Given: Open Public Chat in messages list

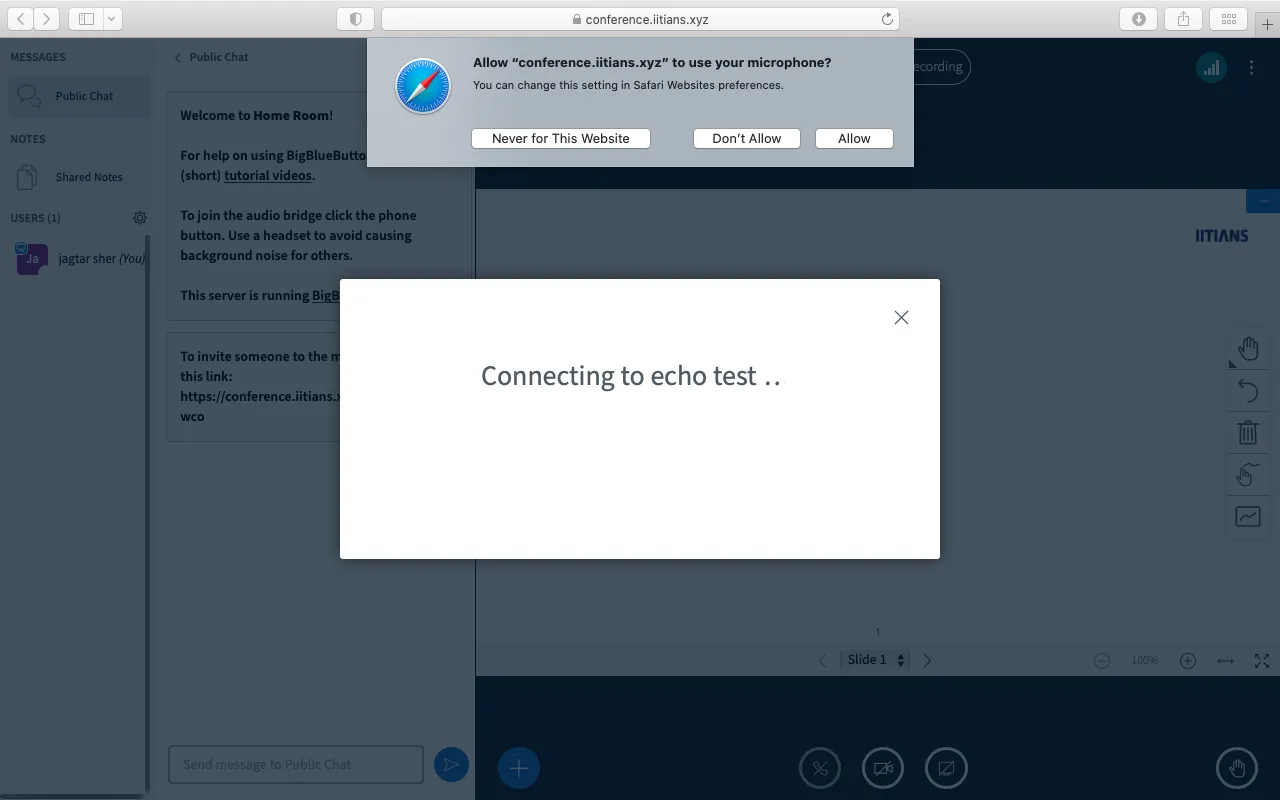Looking at the screenshot, I should [x=80, y=96].
